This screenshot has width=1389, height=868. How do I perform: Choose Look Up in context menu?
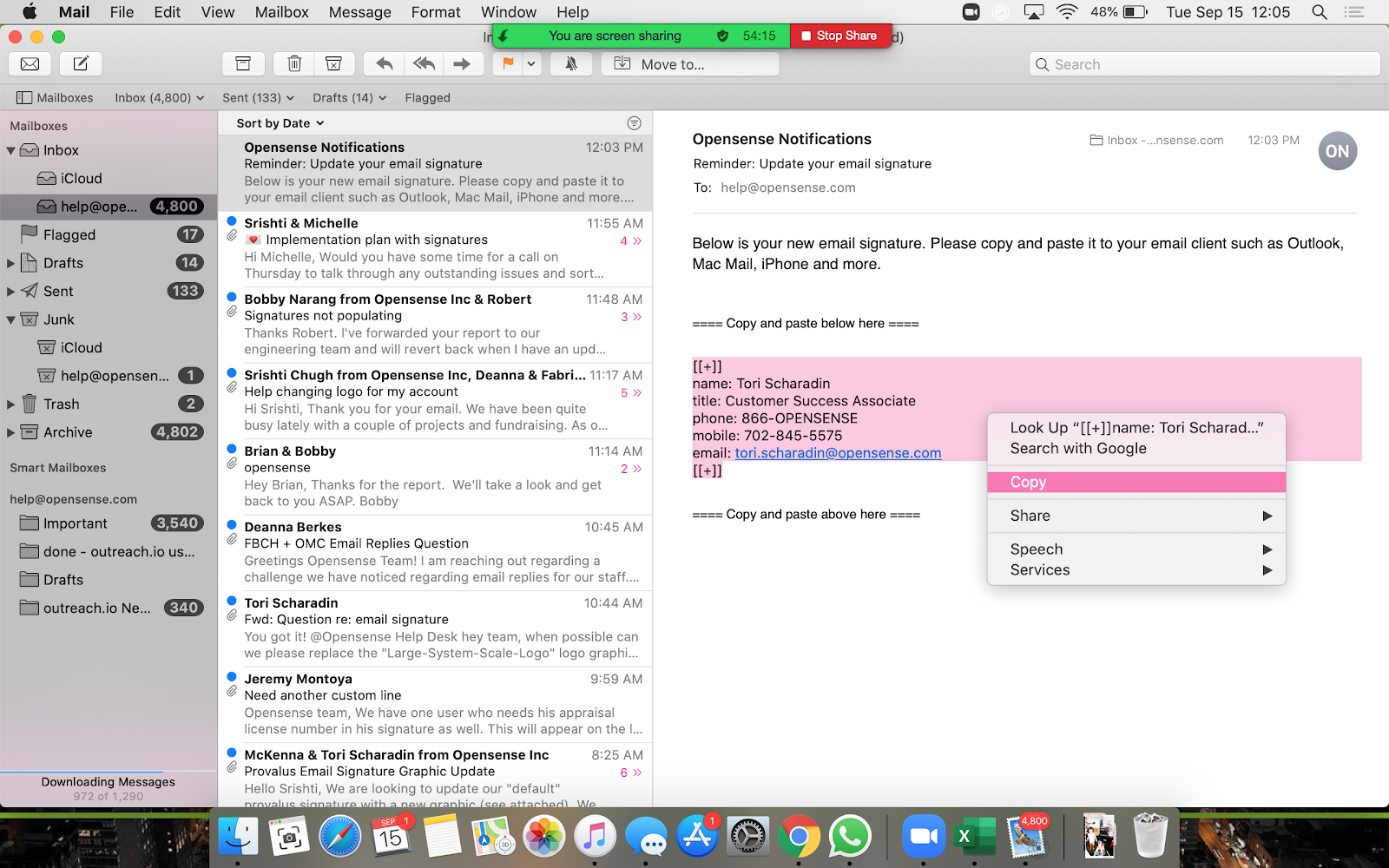1136,428
